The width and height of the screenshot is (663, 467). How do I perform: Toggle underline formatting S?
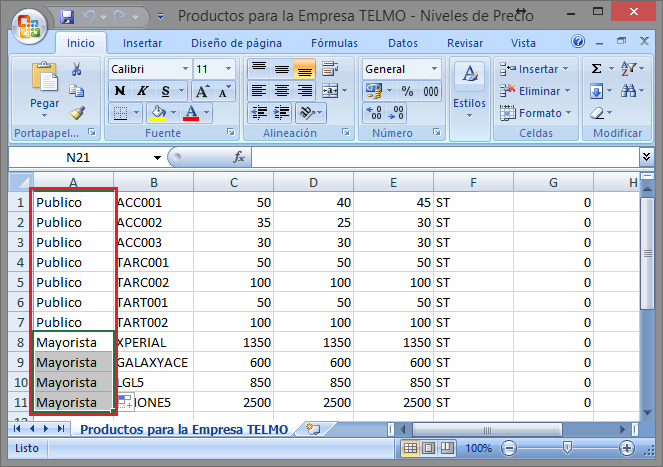click(x=165, y=91)
